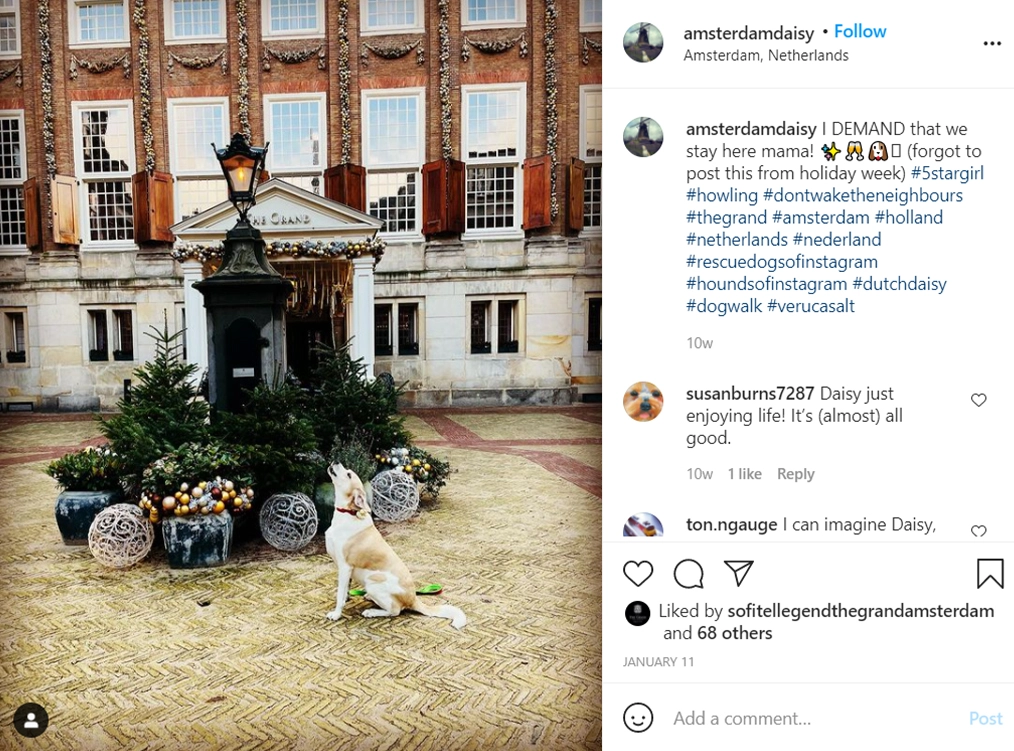View the 68 others who liked
This screenshot has height=751, width=1014.
point(735,633)
